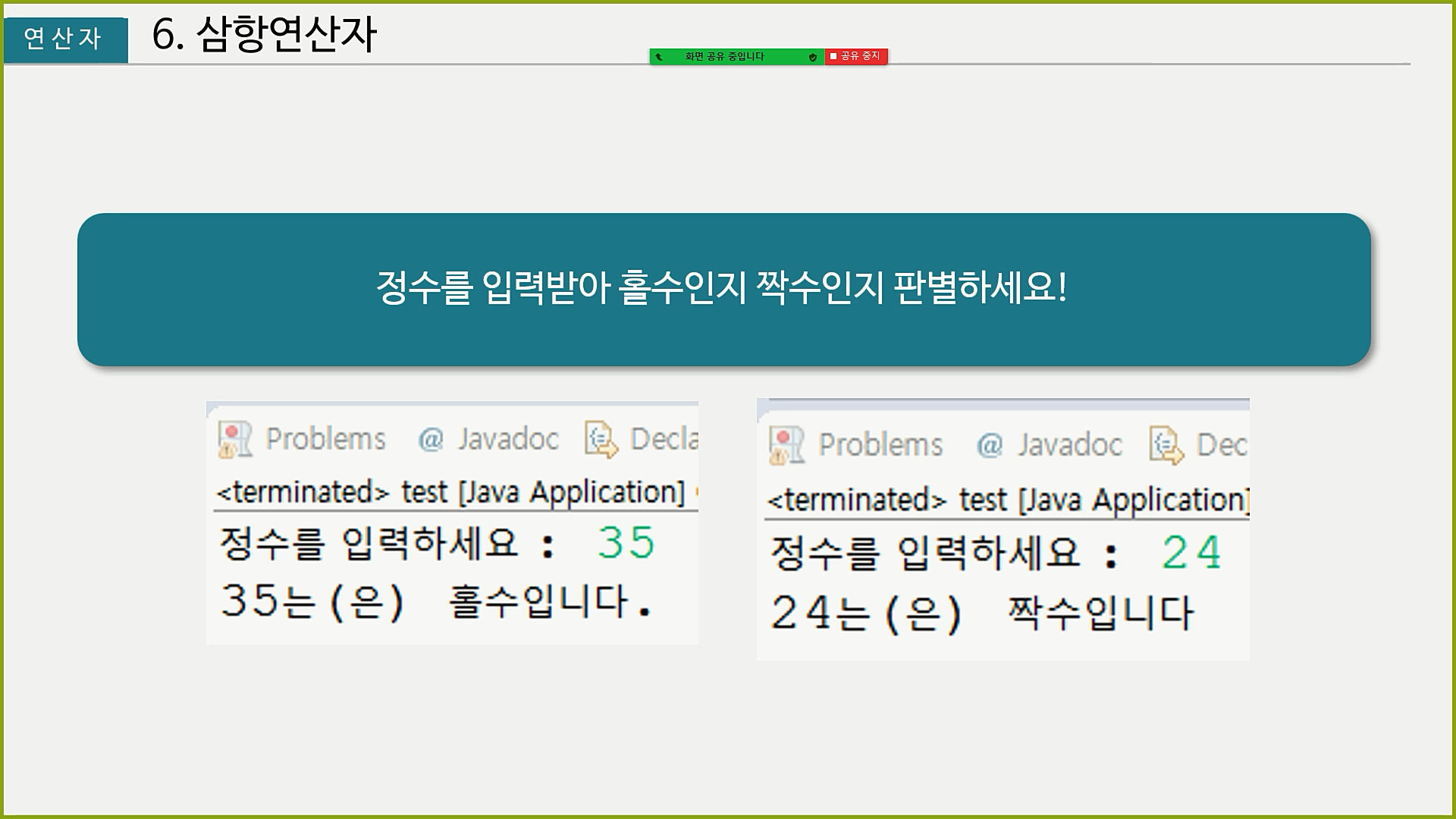Open the Problems tab in left console

click(x=325, y=439)
